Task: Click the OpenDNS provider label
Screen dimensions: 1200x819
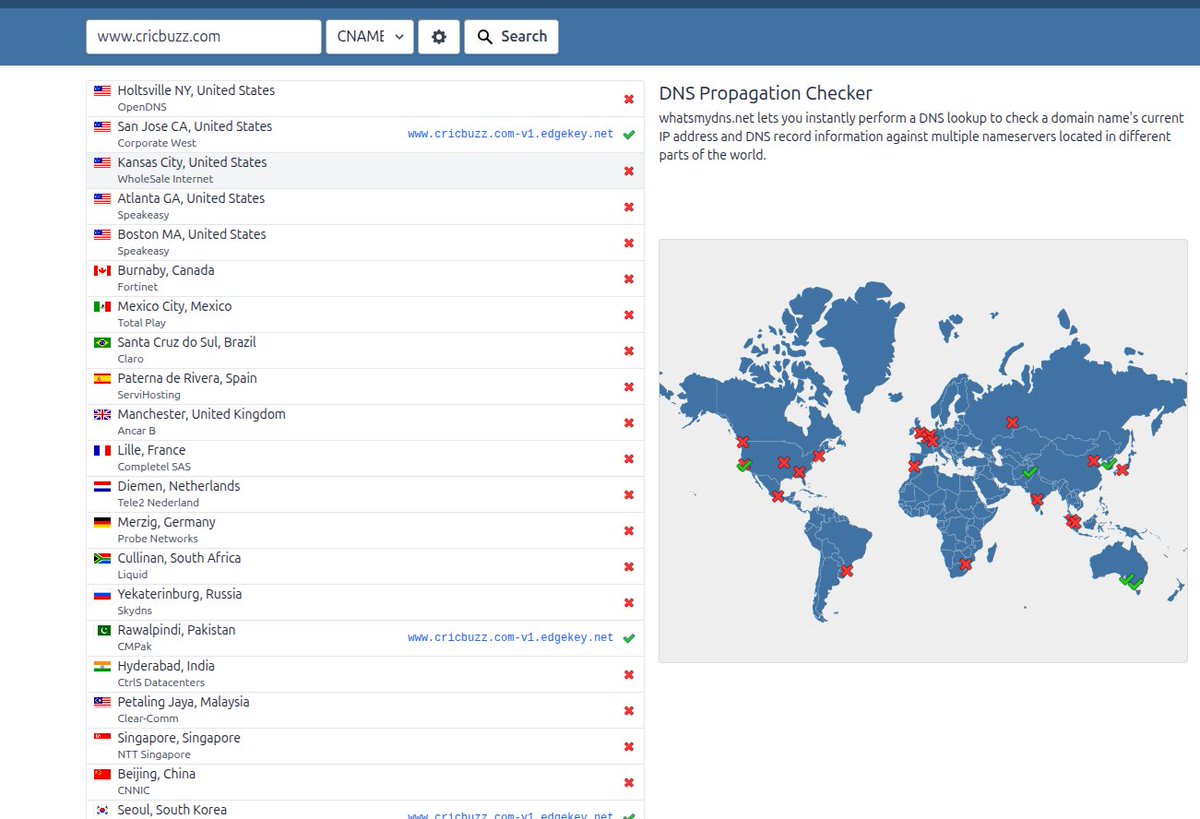Action: pos(142,107)
